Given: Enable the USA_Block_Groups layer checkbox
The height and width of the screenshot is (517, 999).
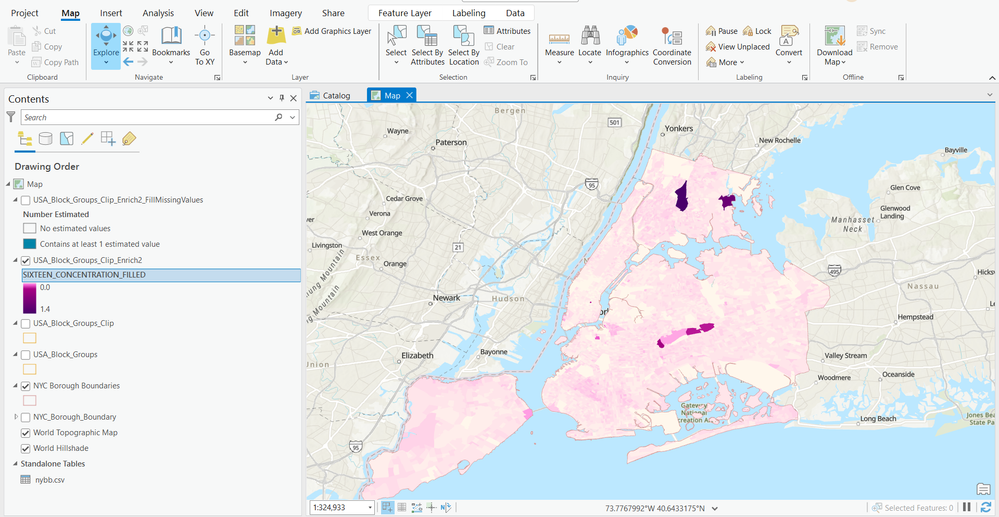Looking at the screenshot, I should (25, 354).
